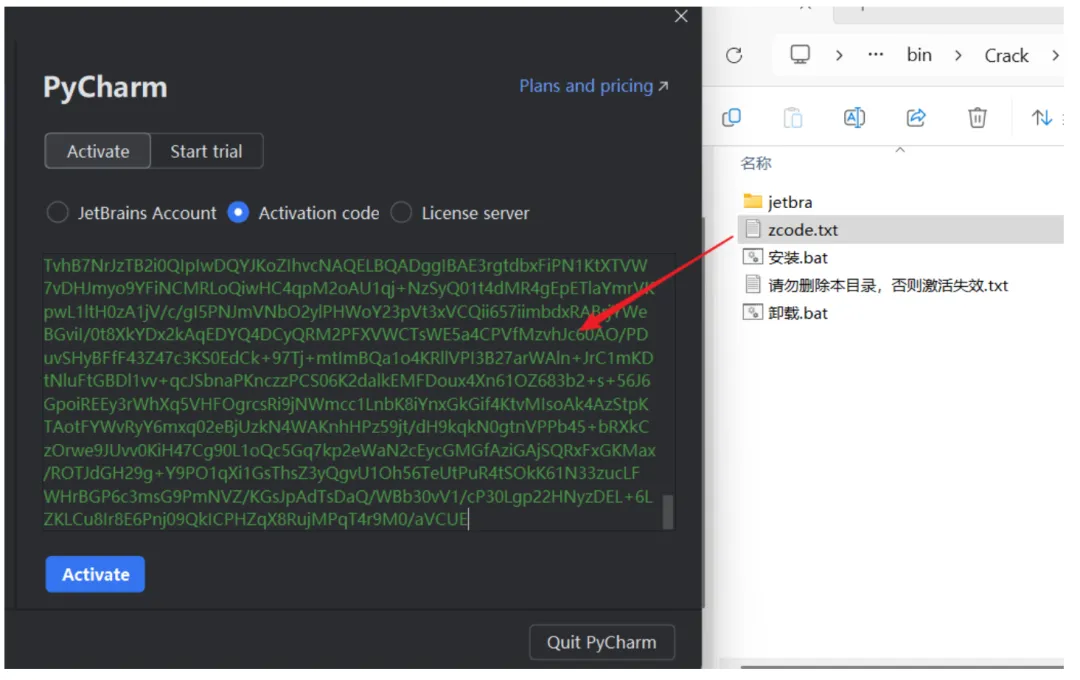This screenshot has height=680, width=1080.
Task: Click the Paste icon in Explorer toolbar
Action: (x=793, y=118)
